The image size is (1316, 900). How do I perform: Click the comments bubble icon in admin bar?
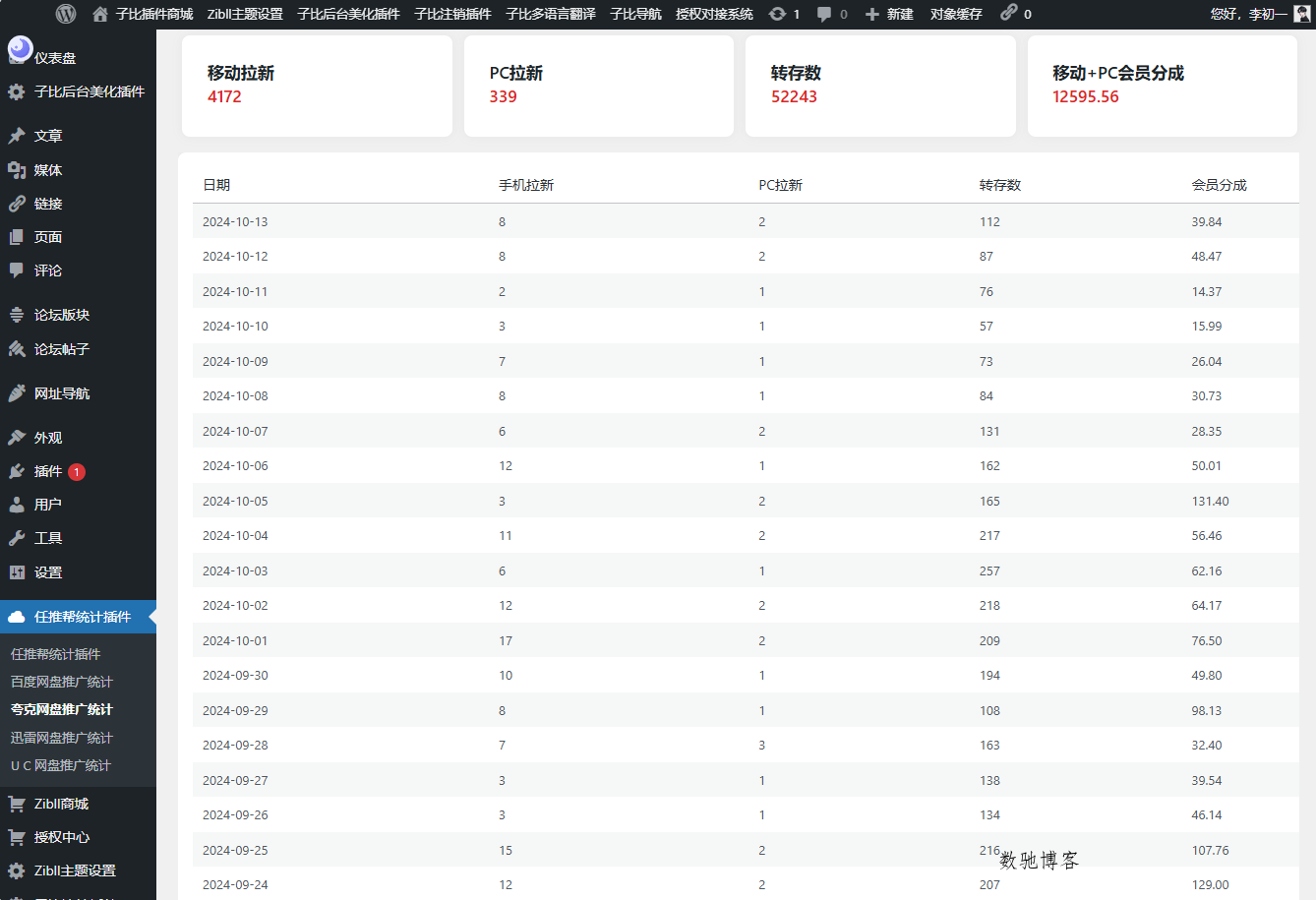pyautogui.click(x=824, y=14)
